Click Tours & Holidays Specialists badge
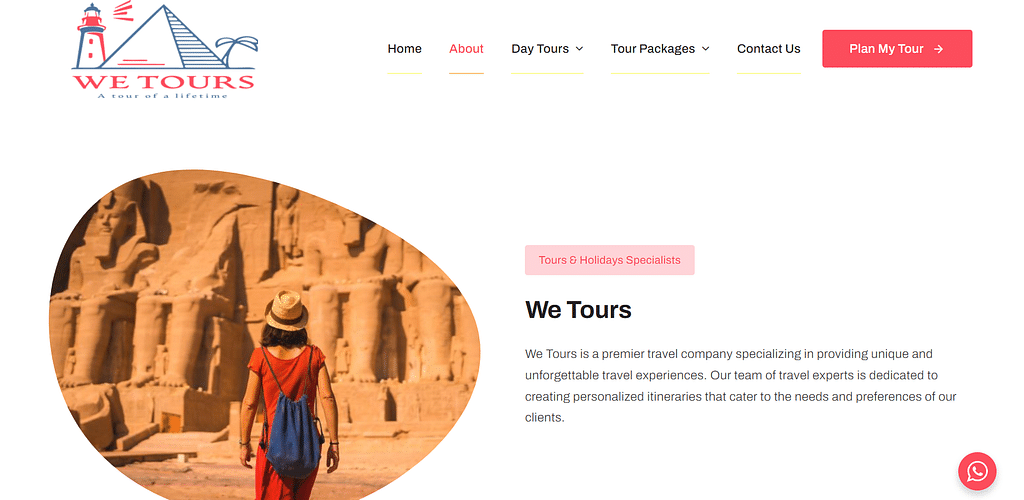 point(609,260)
